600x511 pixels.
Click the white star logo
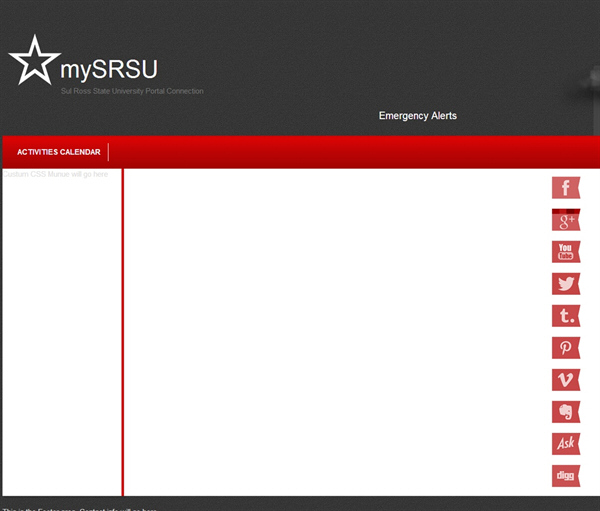tap(33, 60)
